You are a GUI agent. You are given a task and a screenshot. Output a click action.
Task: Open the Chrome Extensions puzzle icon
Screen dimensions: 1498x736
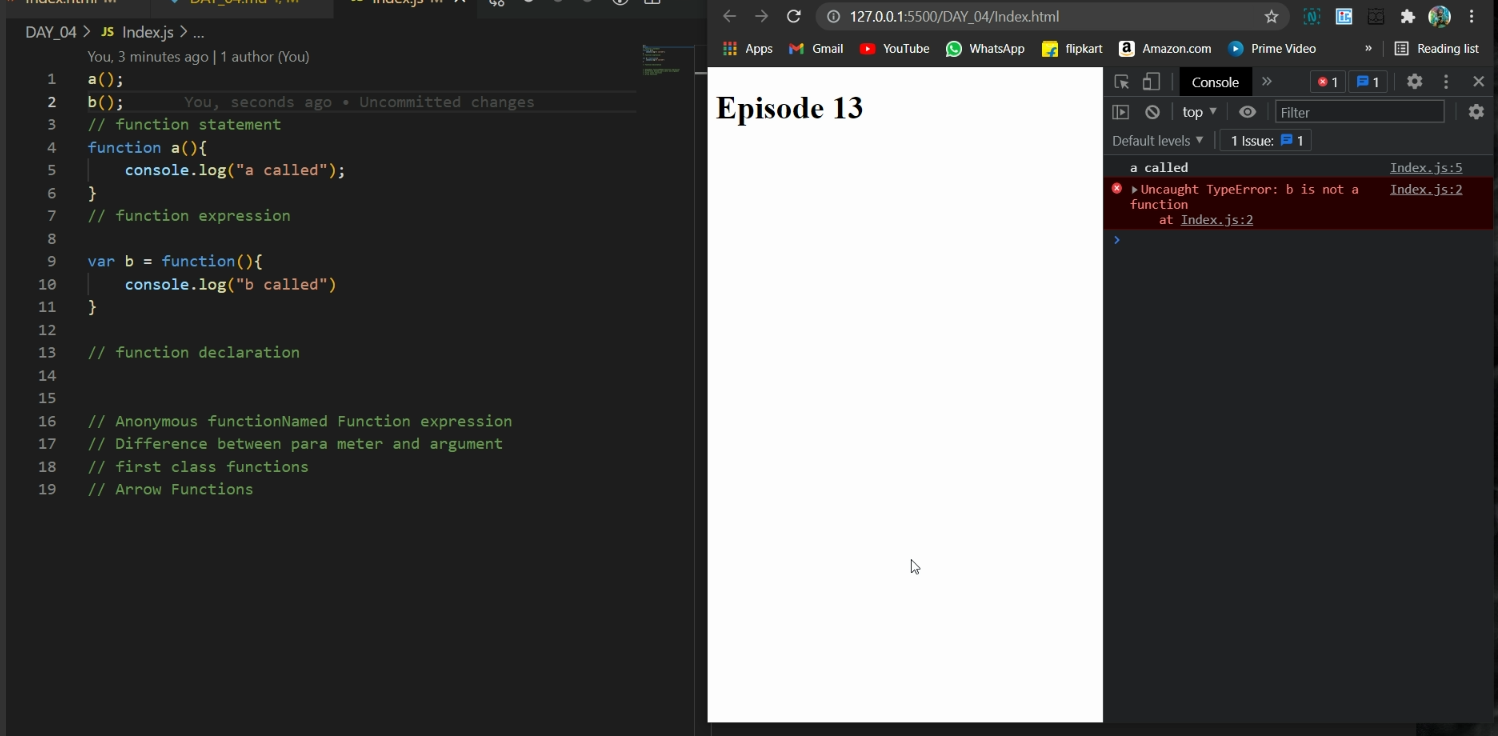pos(1408,16)
